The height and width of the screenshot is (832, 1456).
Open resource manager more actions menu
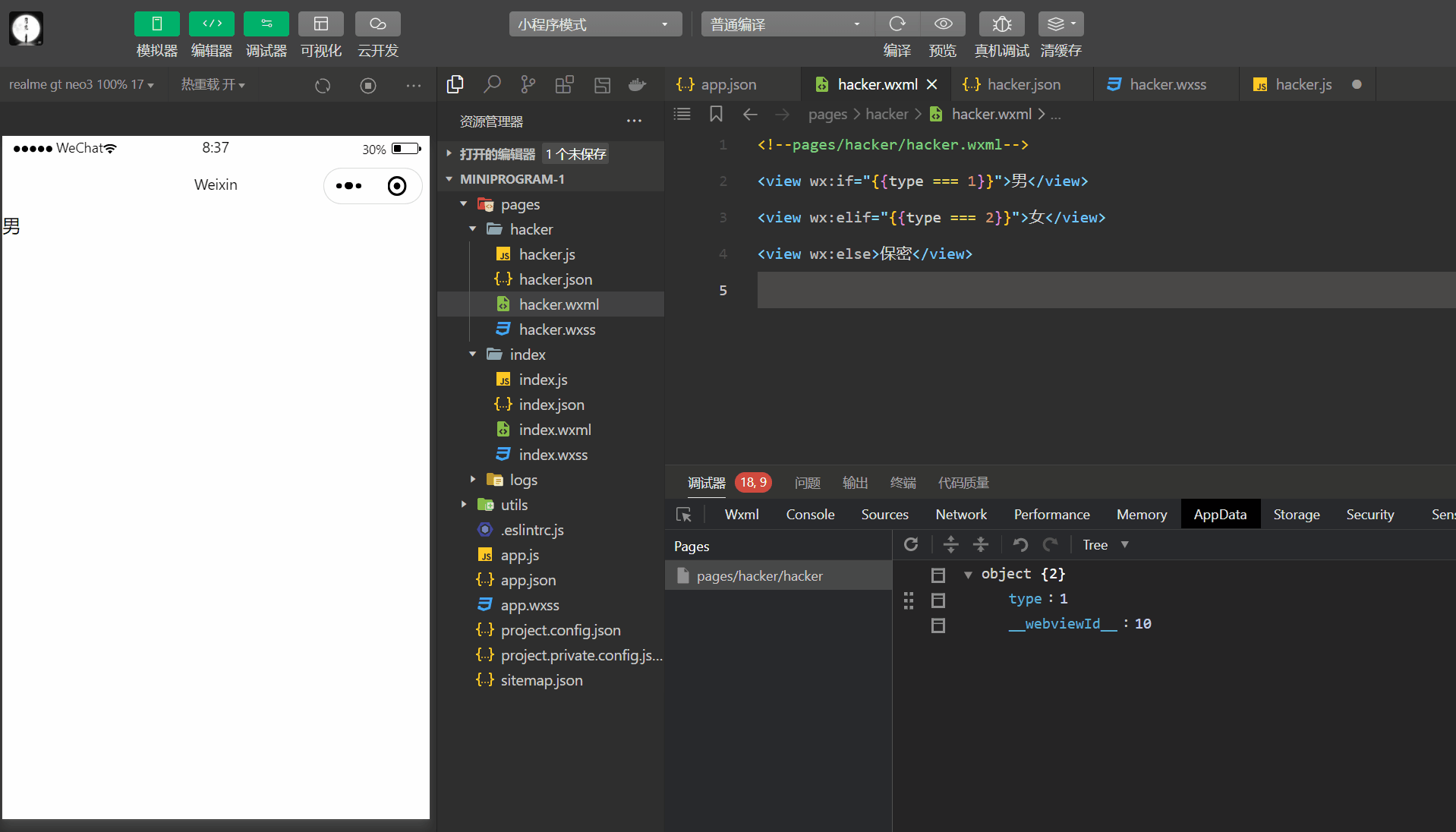tap(635, 121)
